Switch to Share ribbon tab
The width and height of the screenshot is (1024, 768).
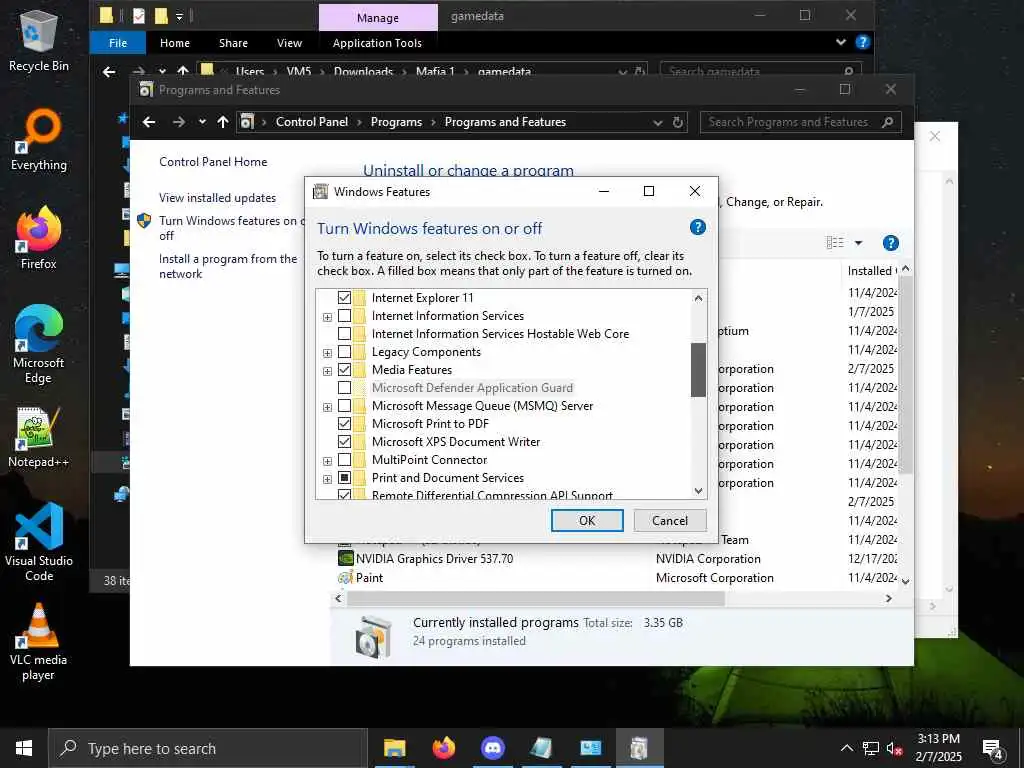pyautogui.click(x=233, y=43)
